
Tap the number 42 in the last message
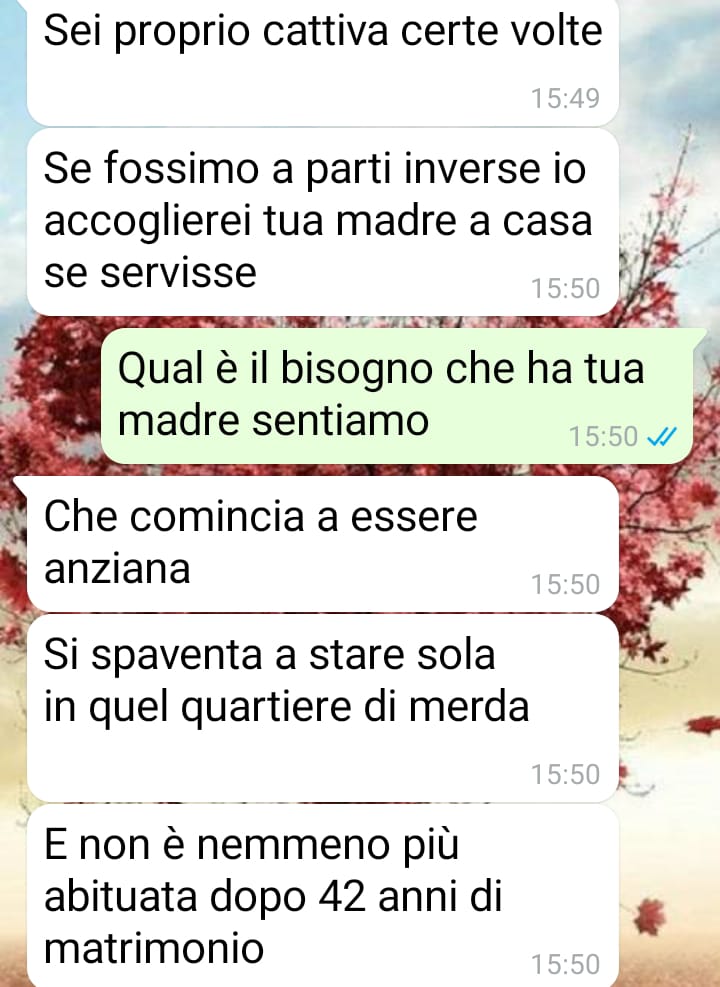(342, 896)
